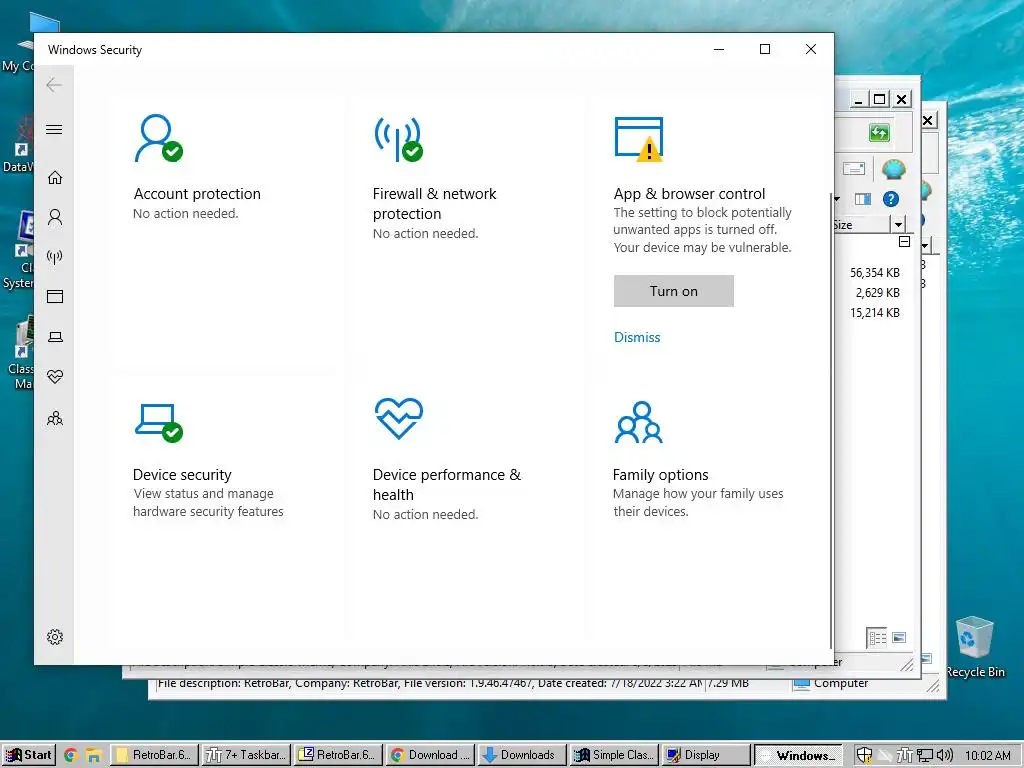Click the Firewall & network protection tile icon
The height and width of the screenshot is (768, 1024).
tap(398, 138)
